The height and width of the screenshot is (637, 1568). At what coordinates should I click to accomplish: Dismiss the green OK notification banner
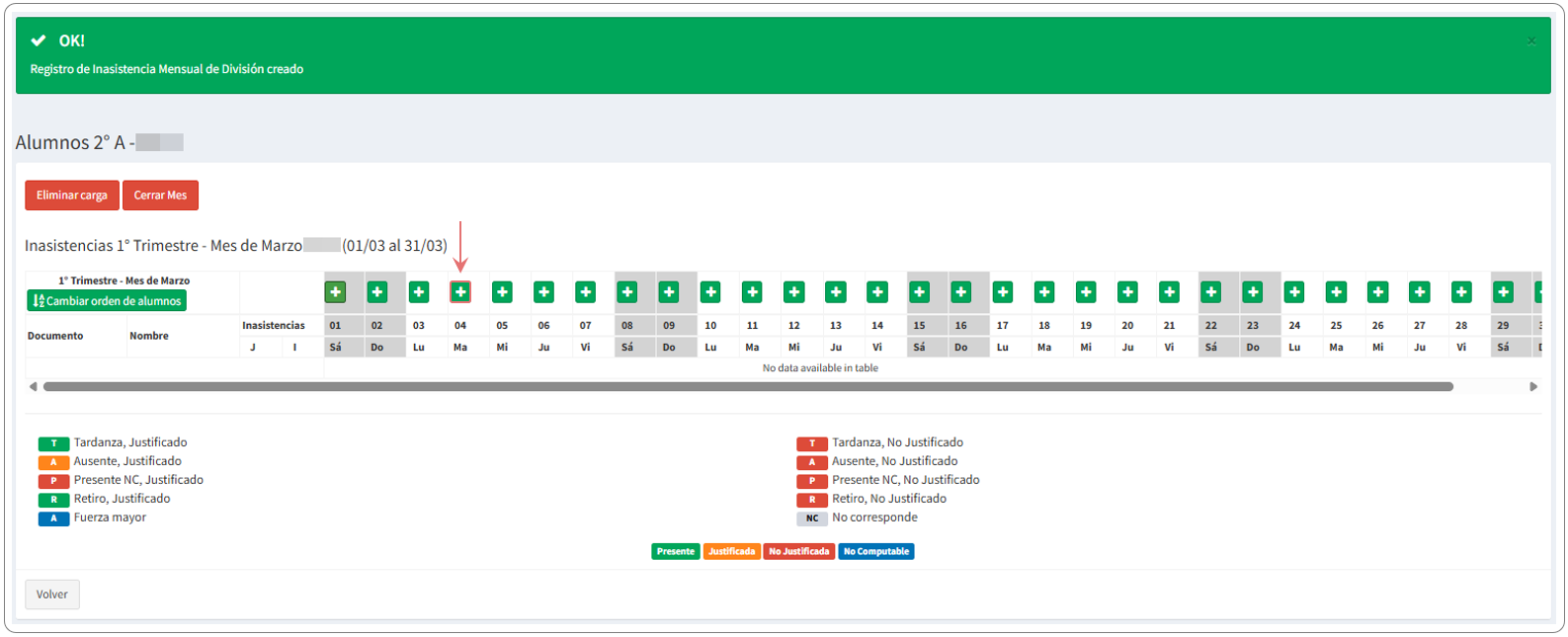tap(1531, 40)
